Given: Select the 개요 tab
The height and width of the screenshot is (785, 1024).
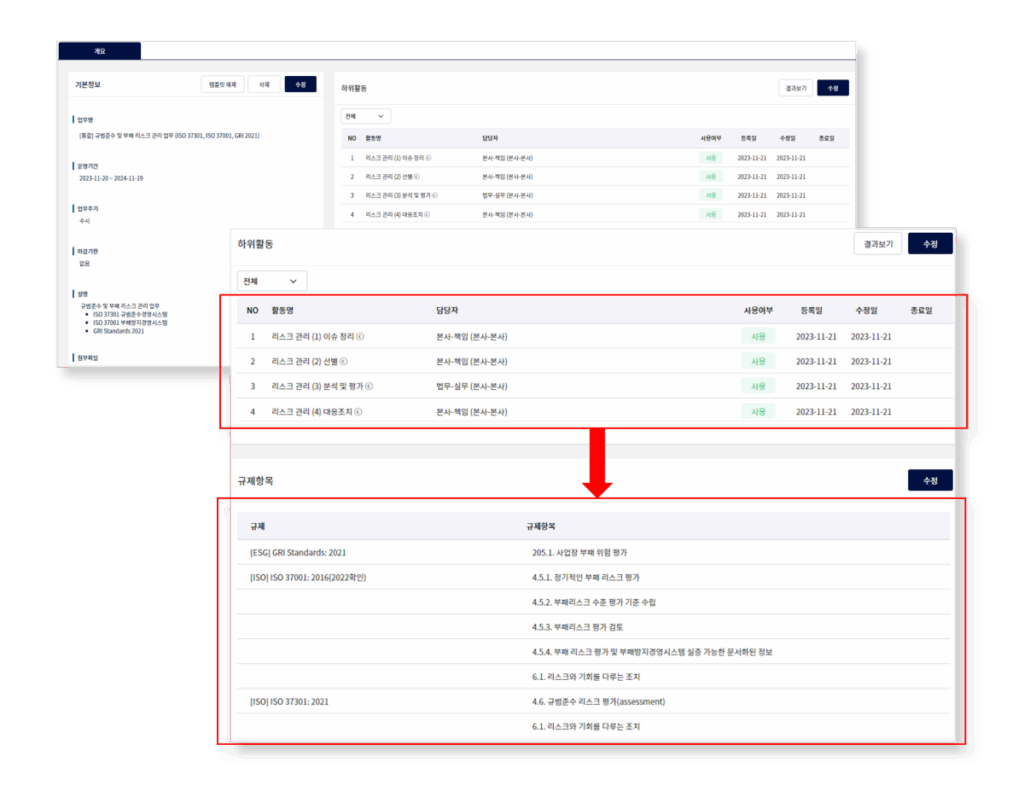Looking at the screenshot, I should point(100,51).
